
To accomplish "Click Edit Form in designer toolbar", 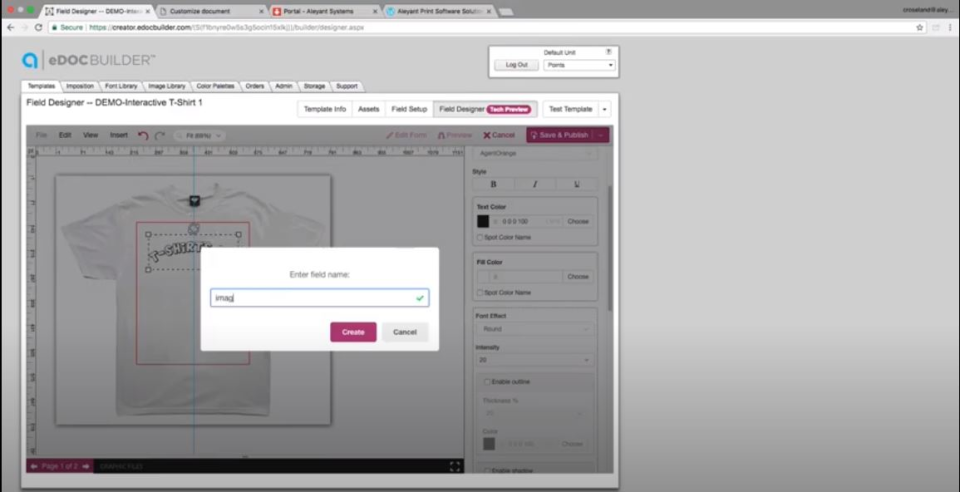I will point(406,135).
